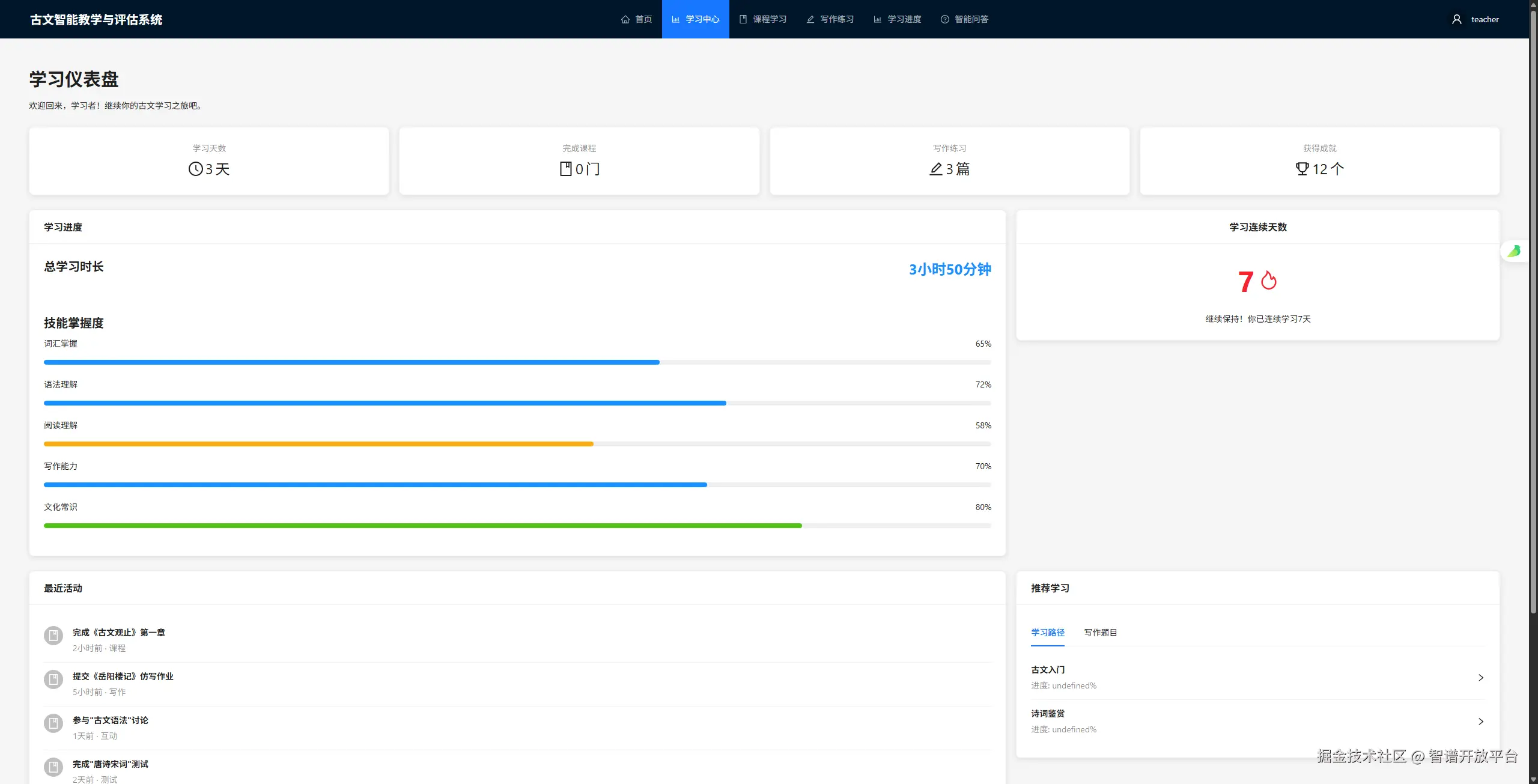Click the book icon in 完成课程 card
The width and height of the screenshot is (1538, 784).
coord(565,169)
